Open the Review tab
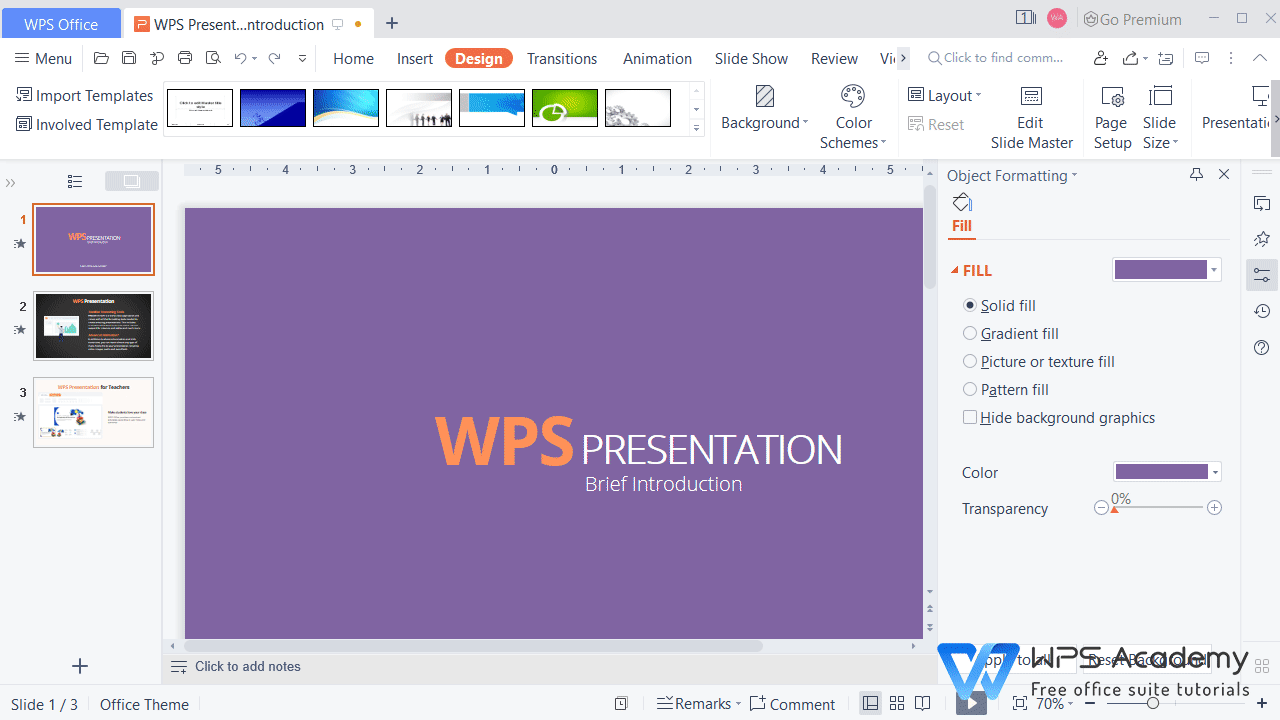 point(834,58)
